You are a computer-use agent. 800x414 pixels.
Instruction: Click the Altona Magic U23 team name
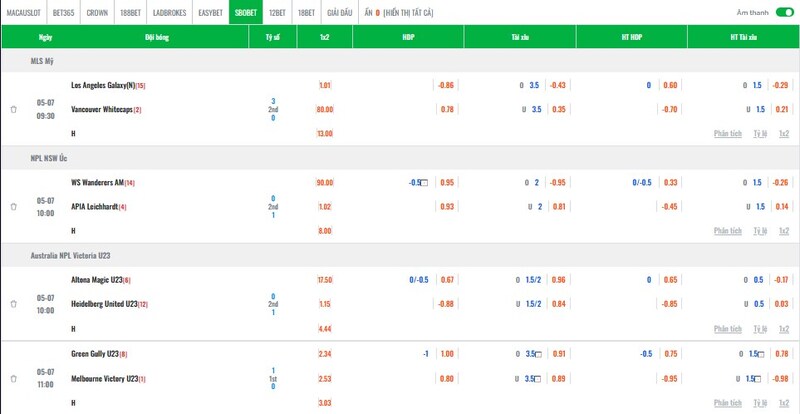(x=96, y=280)
